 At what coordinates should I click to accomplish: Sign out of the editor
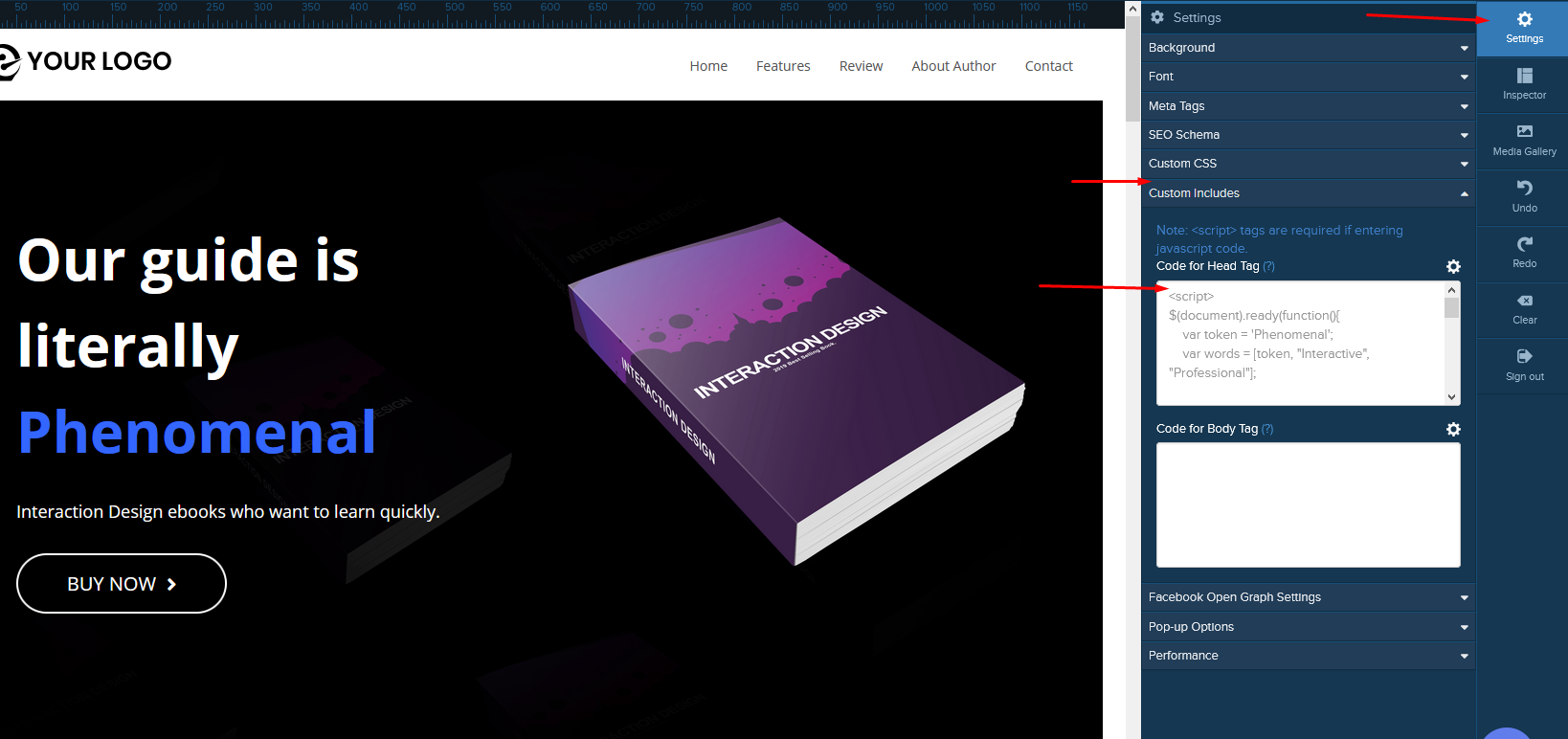point(1524,365)
